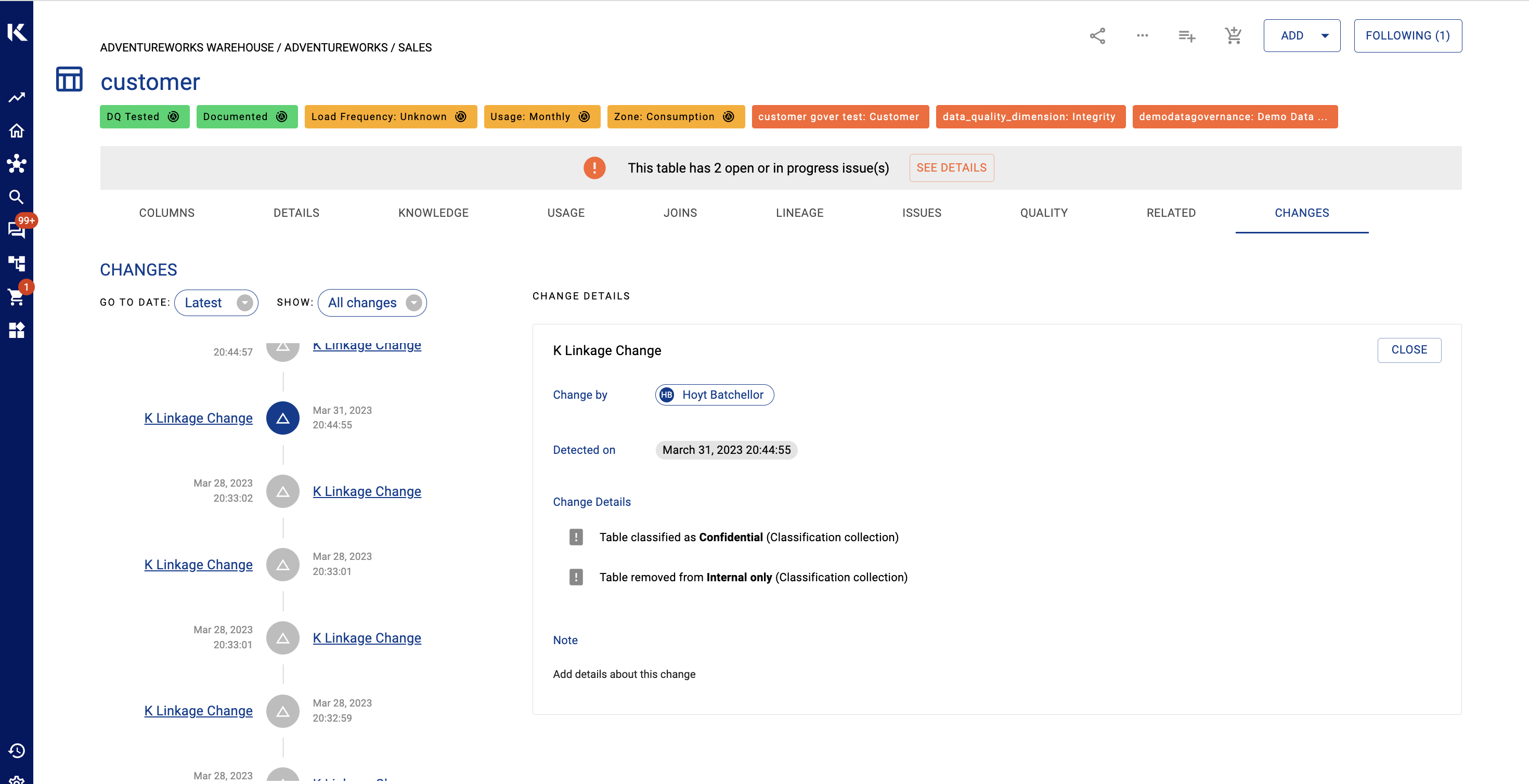Click the SEE DETAILS issues button
The height and width of the screenshot is (784, 1529).
point(951,168)
